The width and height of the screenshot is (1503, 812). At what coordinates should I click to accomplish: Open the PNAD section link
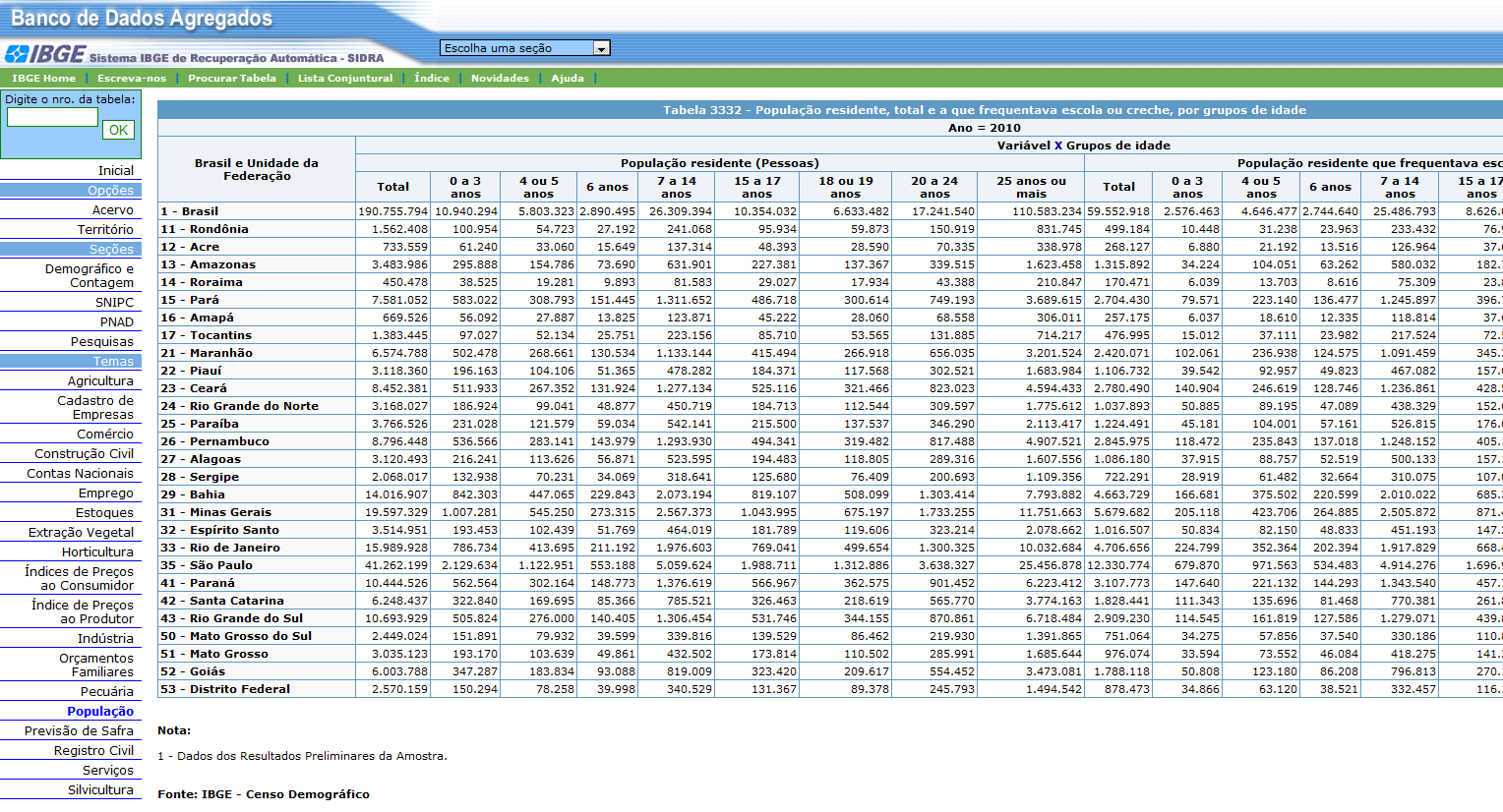click(116, 321)
